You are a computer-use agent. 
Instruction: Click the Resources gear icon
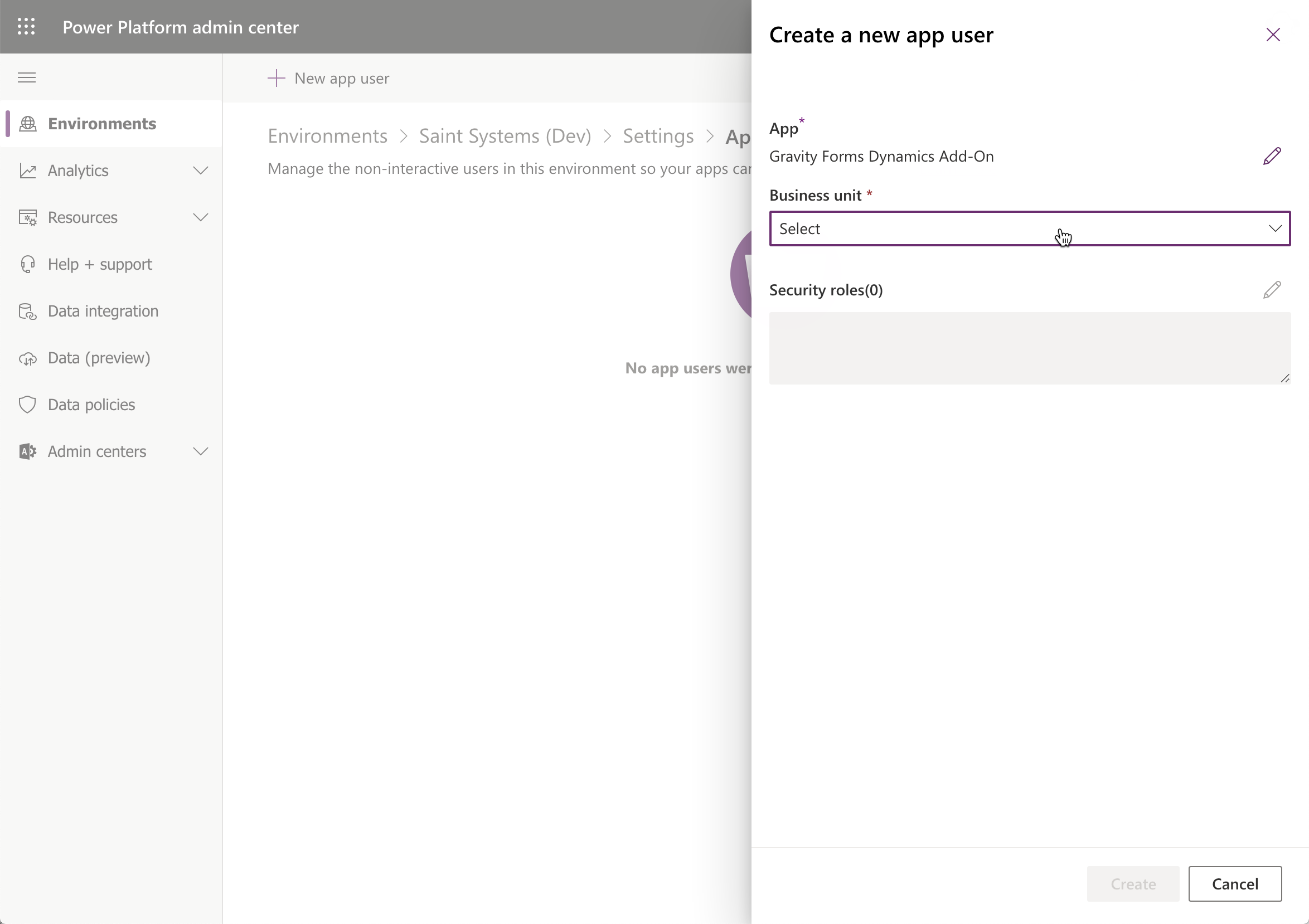tap(28, 217)
